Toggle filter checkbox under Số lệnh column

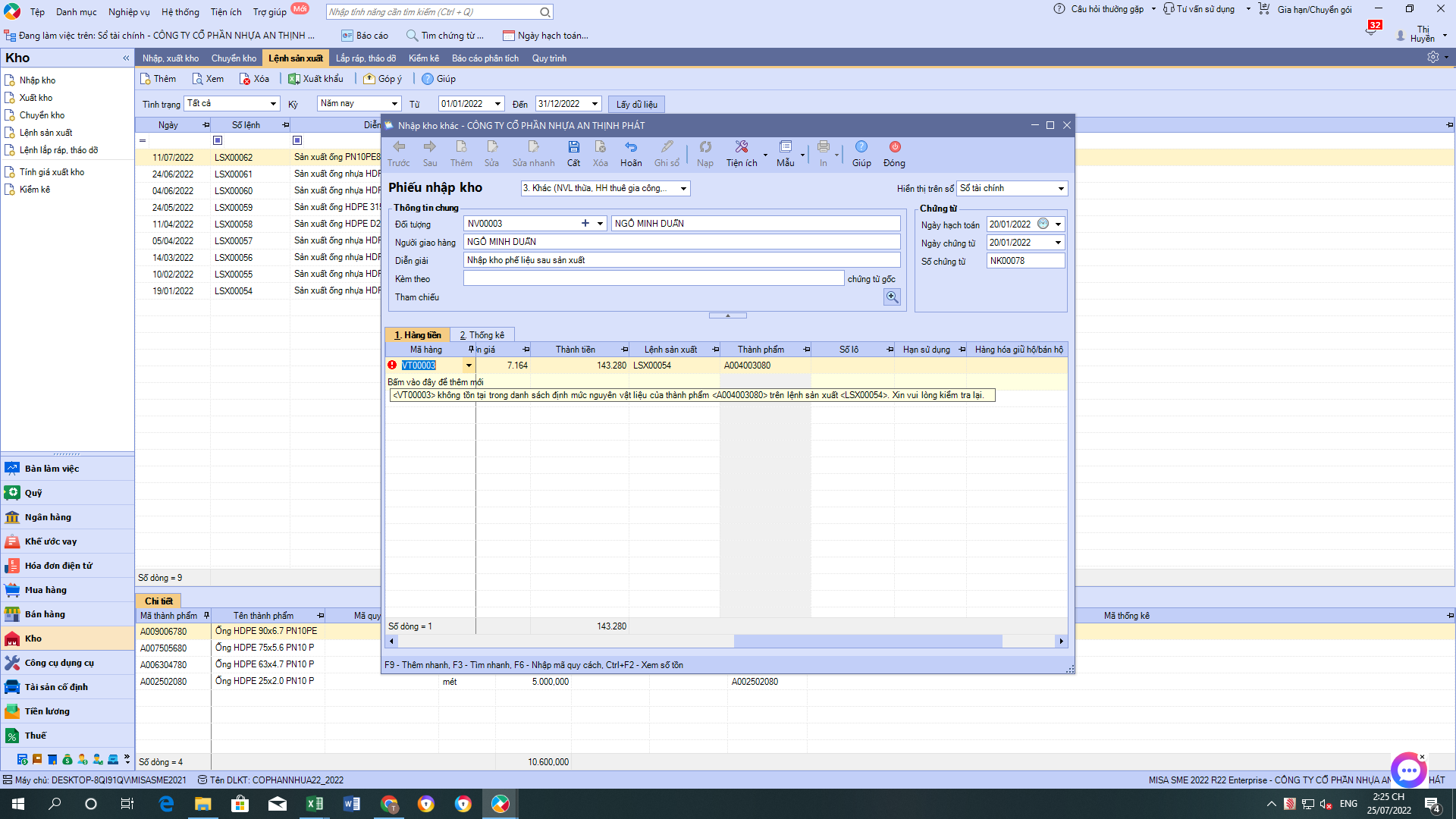(218, 140)
